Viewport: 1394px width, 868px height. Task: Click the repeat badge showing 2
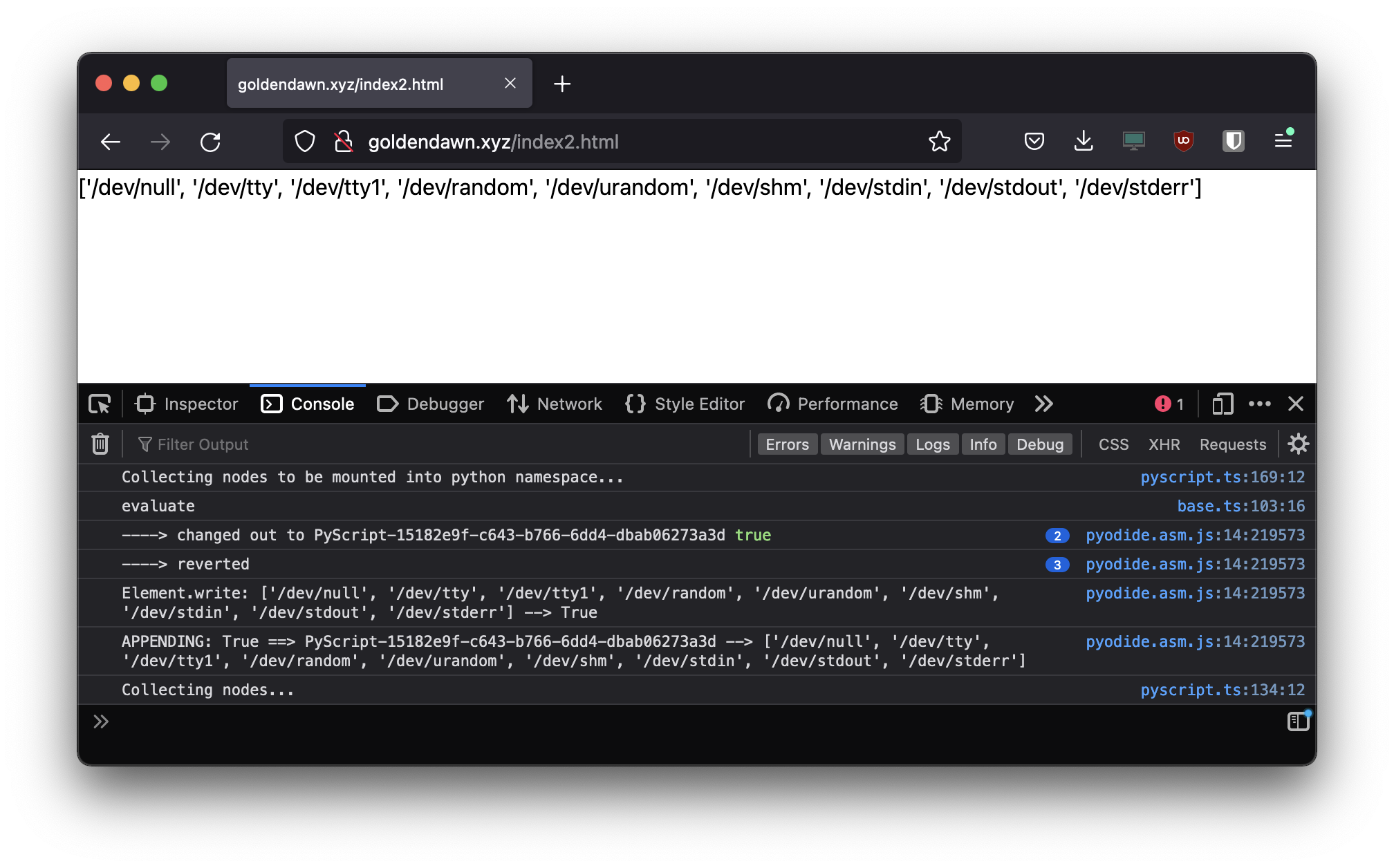[1057, 536]
